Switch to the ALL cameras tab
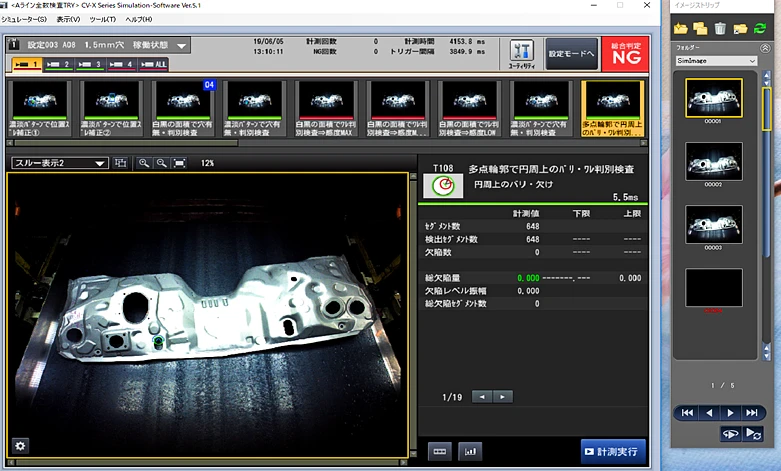Image resolution: width=781 pixels, height=471 pixels. (x=153, y=65)
